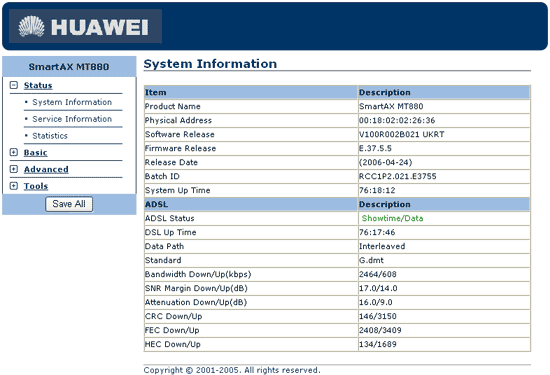This screenshot has height=375, width=550.
Task: Open the Statistics page
Action: click(50, 136)
